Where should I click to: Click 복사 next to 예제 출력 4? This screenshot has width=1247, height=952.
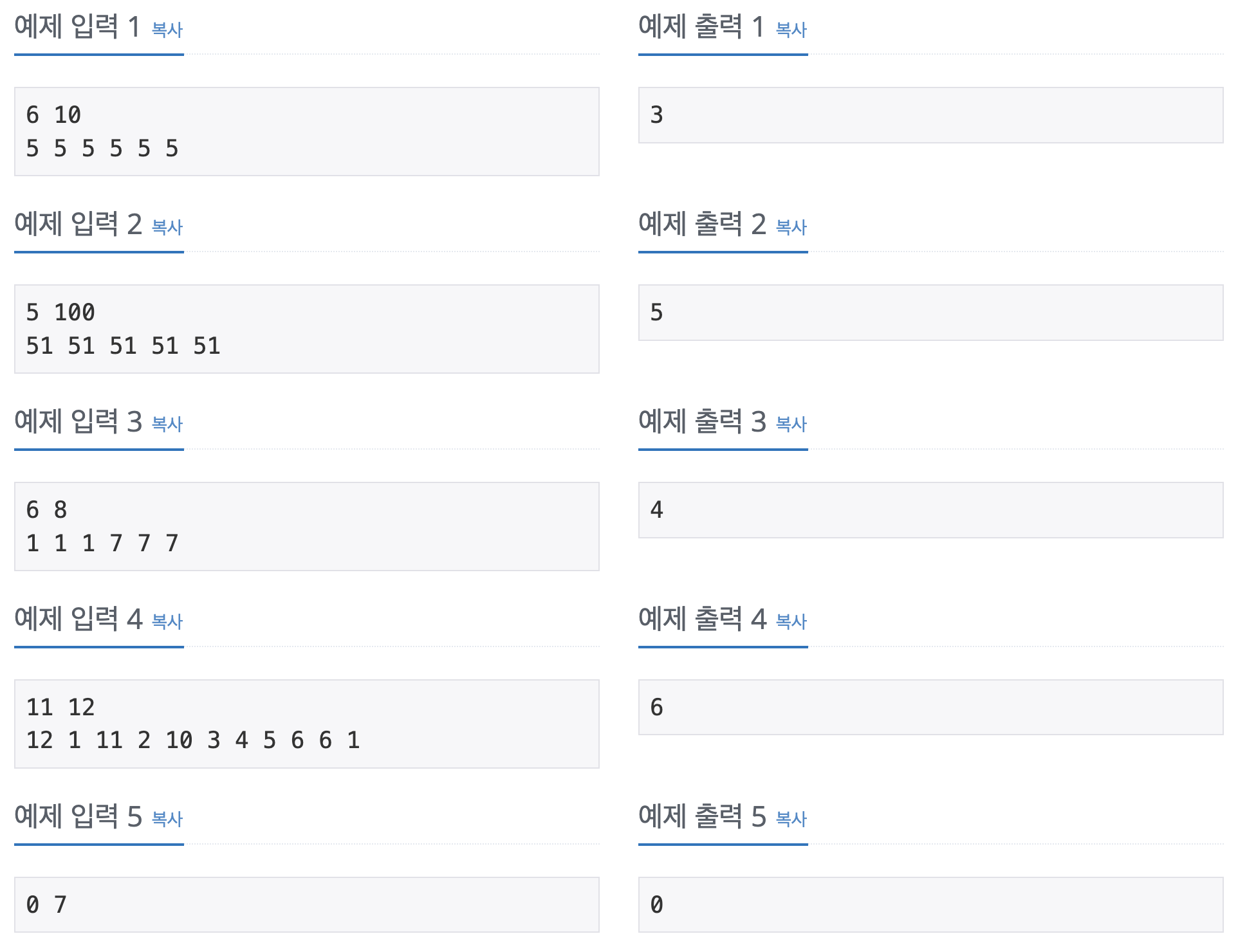tap(791, 621)
